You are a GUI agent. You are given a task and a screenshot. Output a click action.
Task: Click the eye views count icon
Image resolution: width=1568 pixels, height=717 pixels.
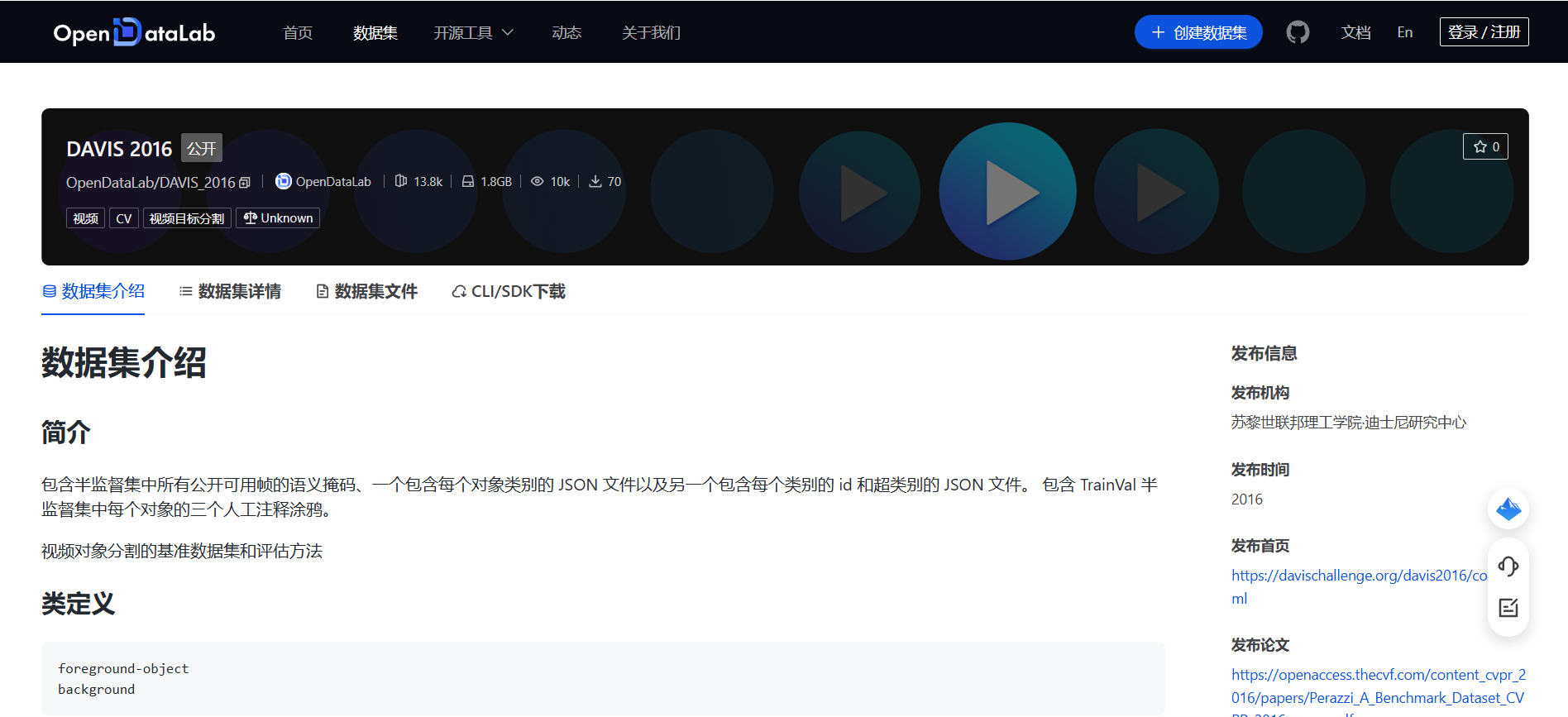click(x=537, y=181)
